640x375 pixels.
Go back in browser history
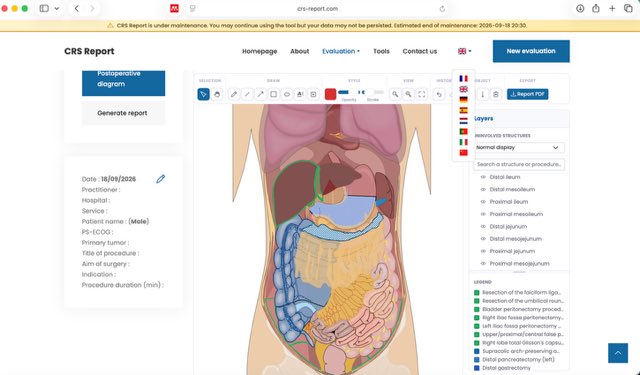coord(77,9)
